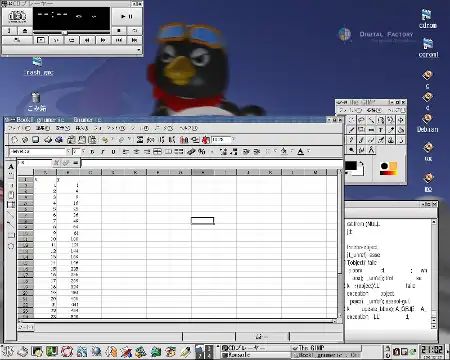Click the GIMP active gradient swatch
The image size is (450, 360).
389,172
